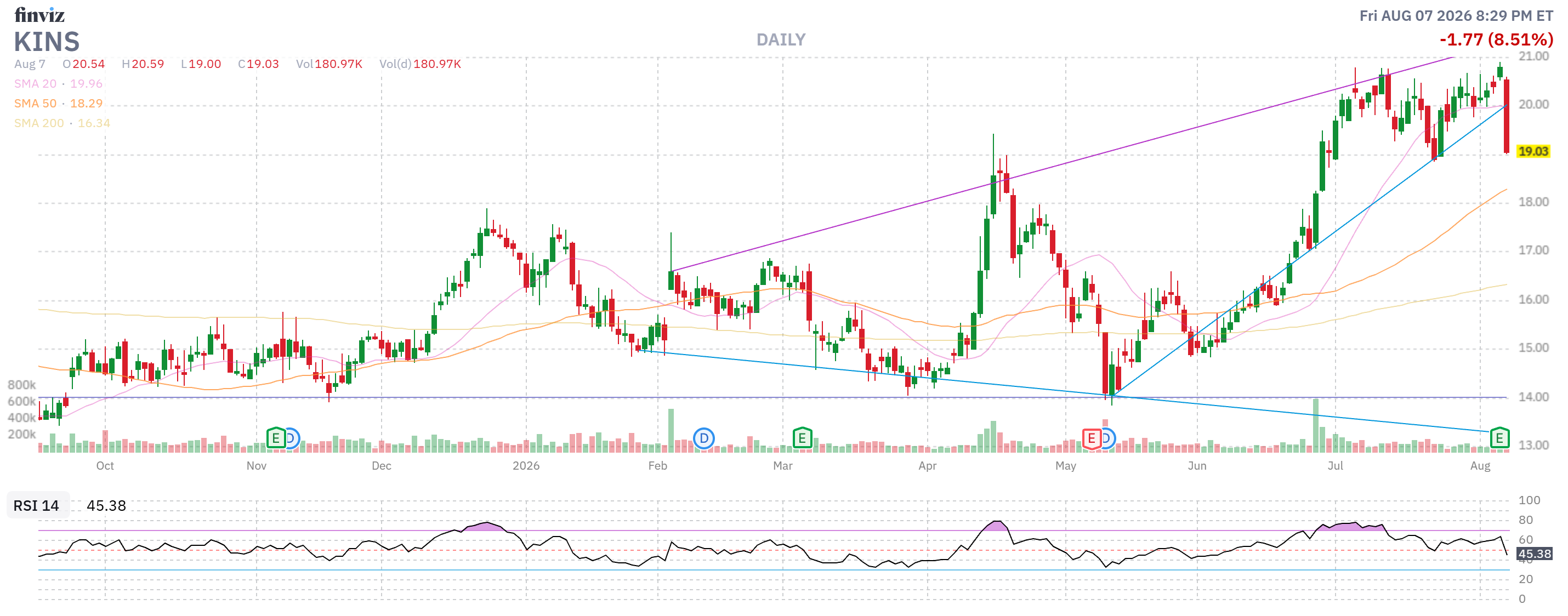Screen dimensions: 1568x616
Task: Click the Vol 180.97K value
Action: tap(338, 64)
